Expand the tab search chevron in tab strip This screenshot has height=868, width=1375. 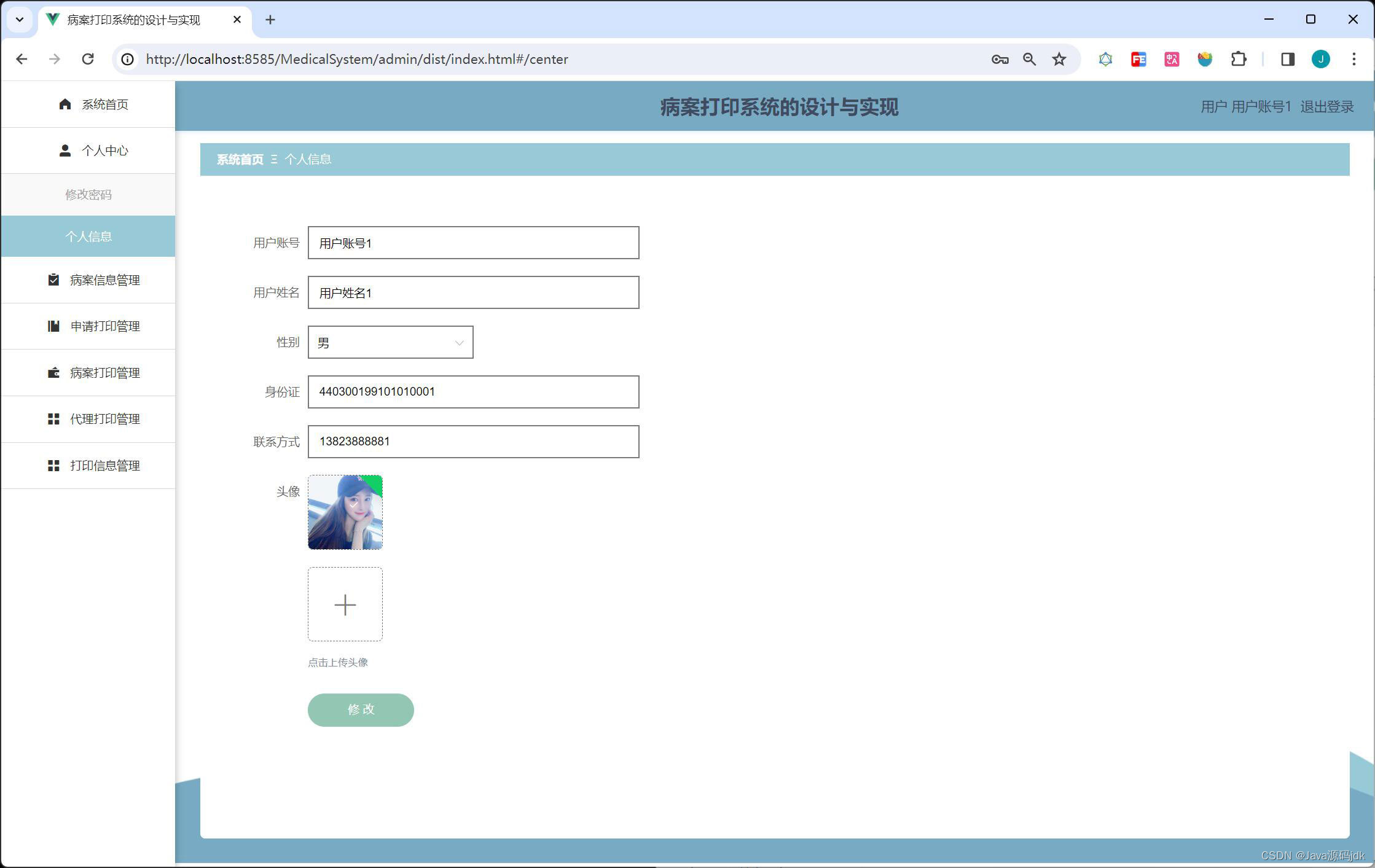tap(20, 20)
